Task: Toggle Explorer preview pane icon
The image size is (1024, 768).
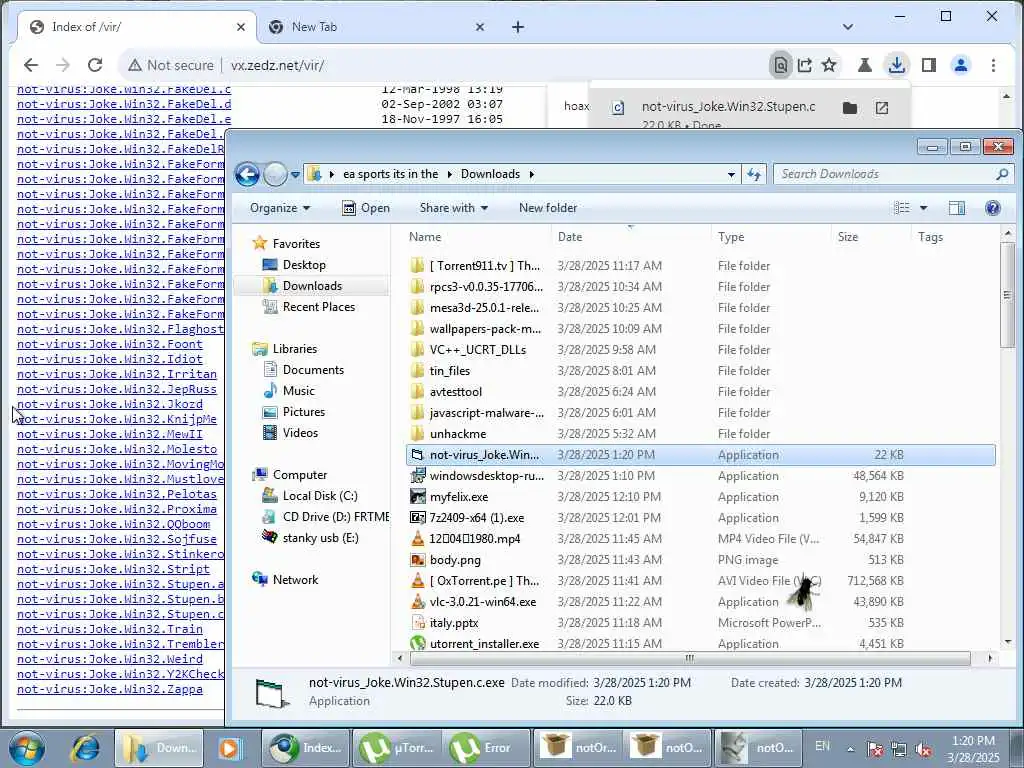Action: 957,208
